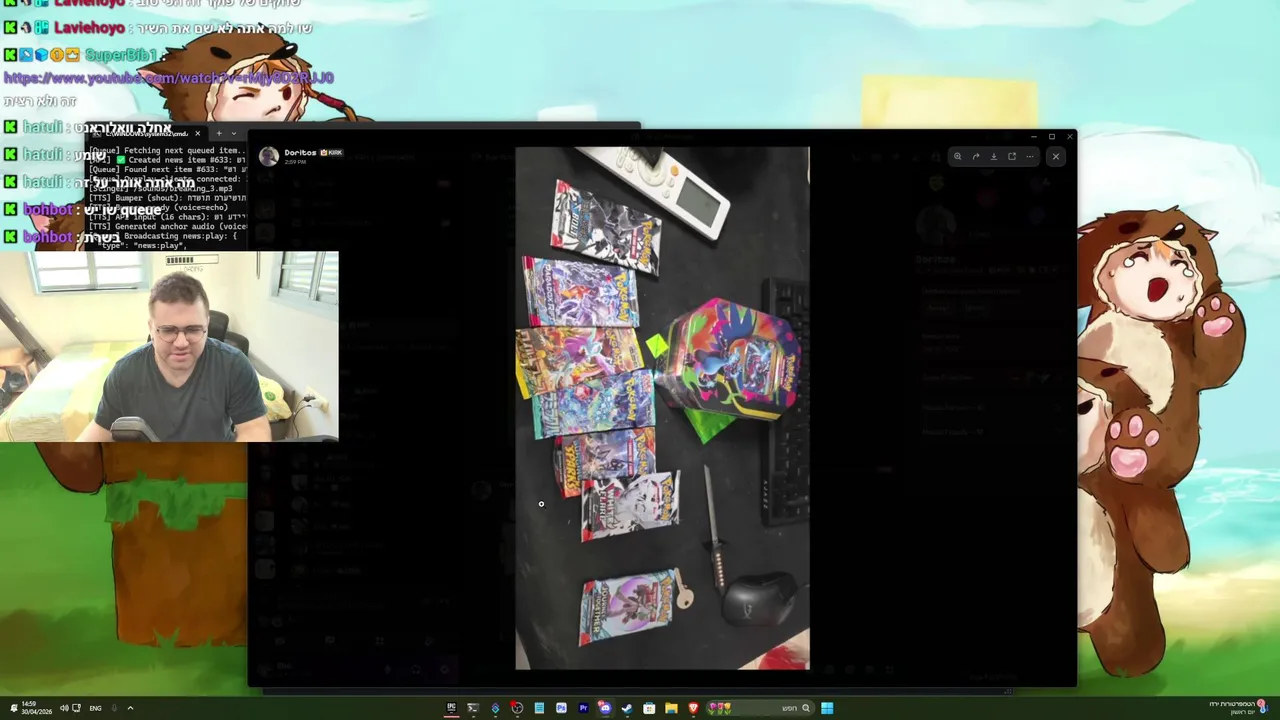Switch to Discord in the taskbar
This screenshot has height=720, width=1280.
(605, 708)
